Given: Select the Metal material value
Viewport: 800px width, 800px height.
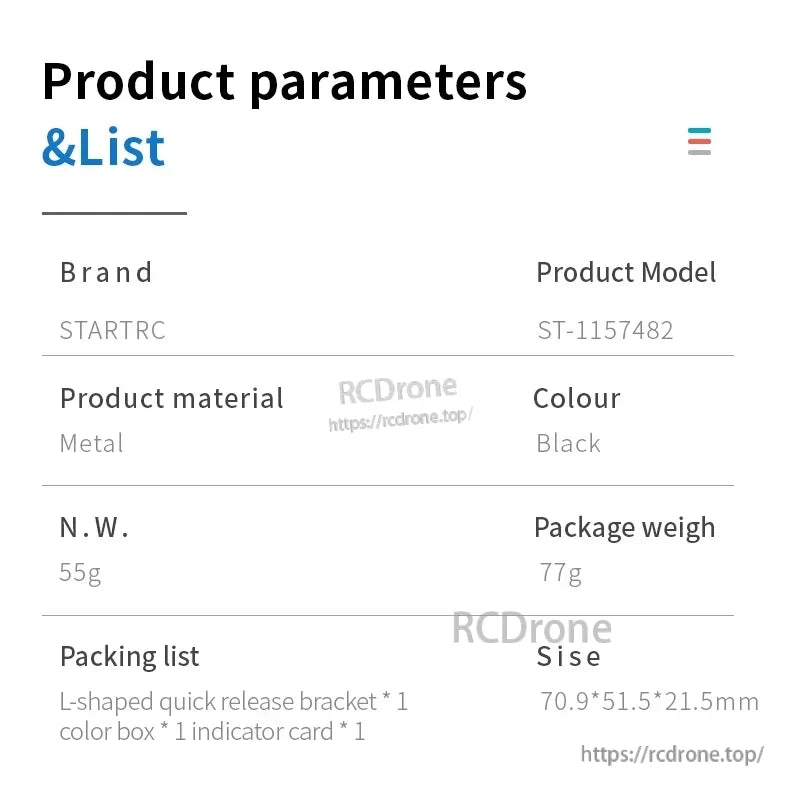Looking at the screenshot, I should click(92, 443).
